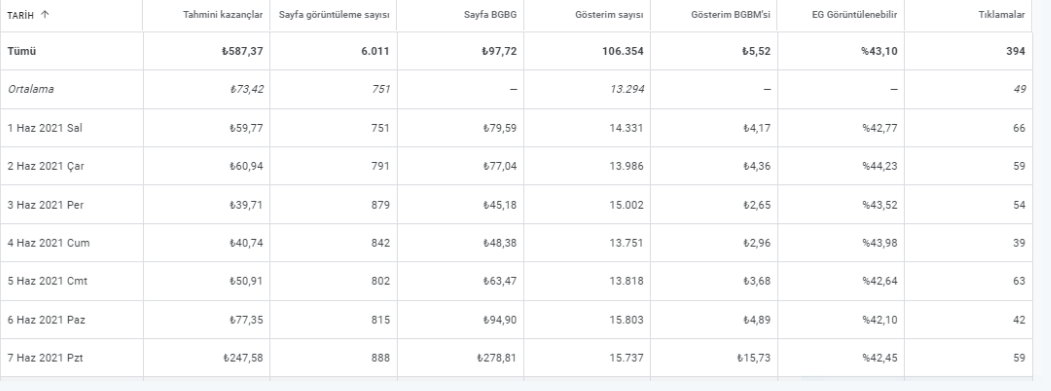Click the 2 Haz 2021 Çar row
1051x391 pixels.
click(x=516, y=166)
